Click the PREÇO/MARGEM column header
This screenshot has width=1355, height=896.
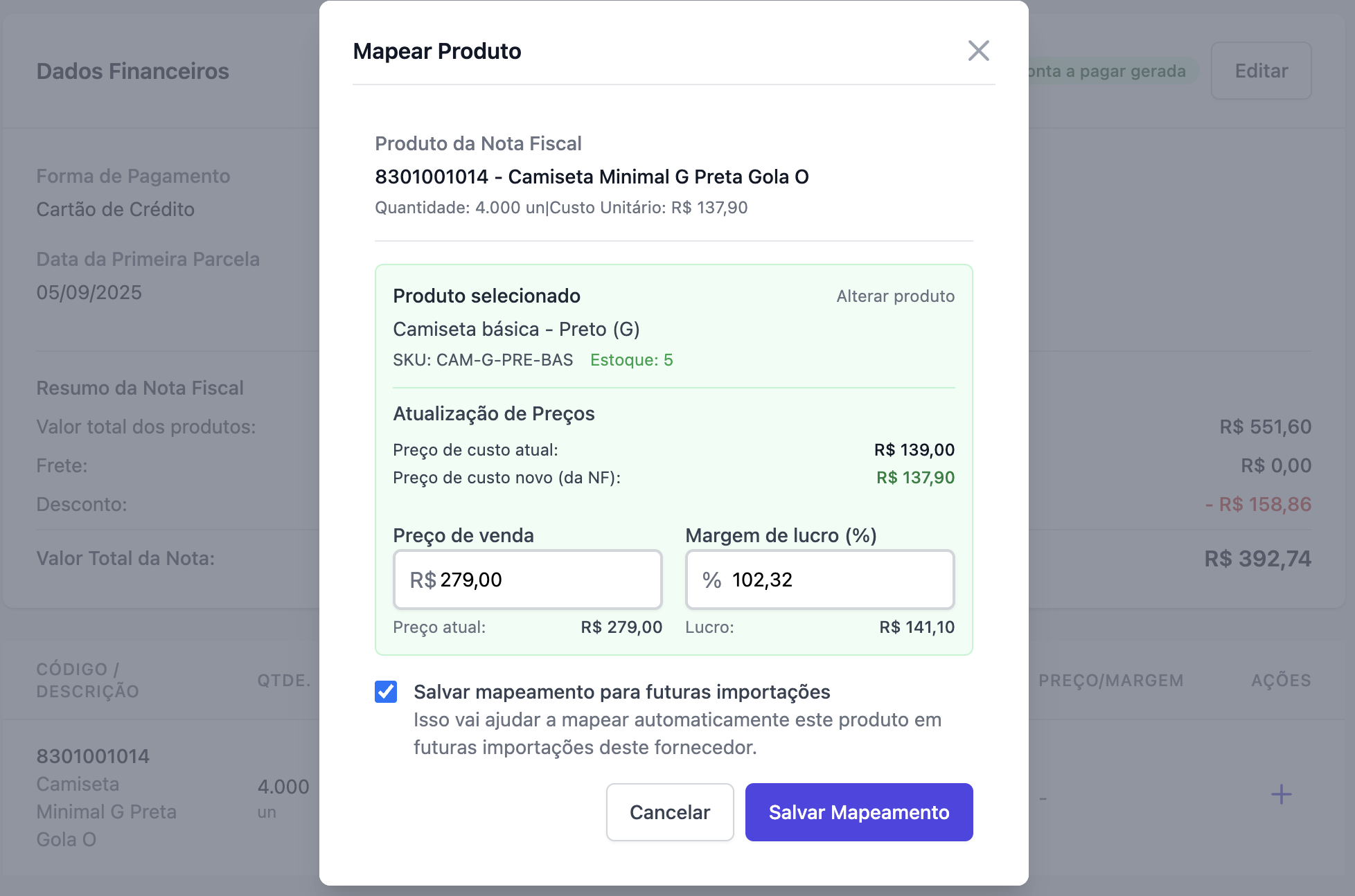click(1110, 681)
